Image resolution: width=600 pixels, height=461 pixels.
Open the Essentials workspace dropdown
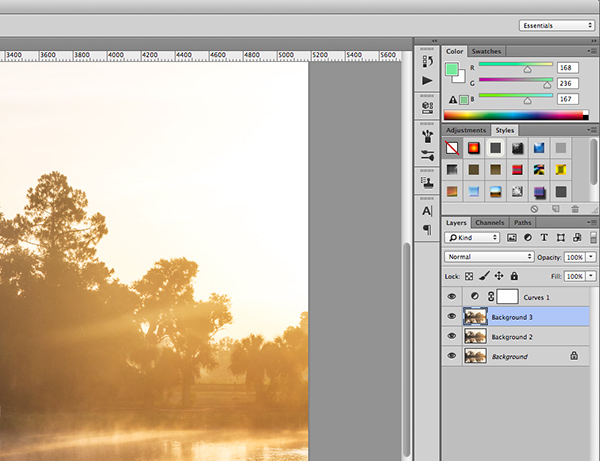coord(557,25)
